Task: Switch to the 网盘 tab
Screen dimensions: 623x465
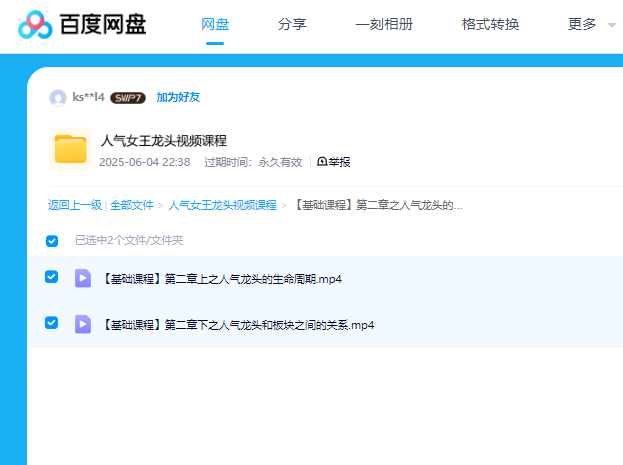Action: pos(215,24)
